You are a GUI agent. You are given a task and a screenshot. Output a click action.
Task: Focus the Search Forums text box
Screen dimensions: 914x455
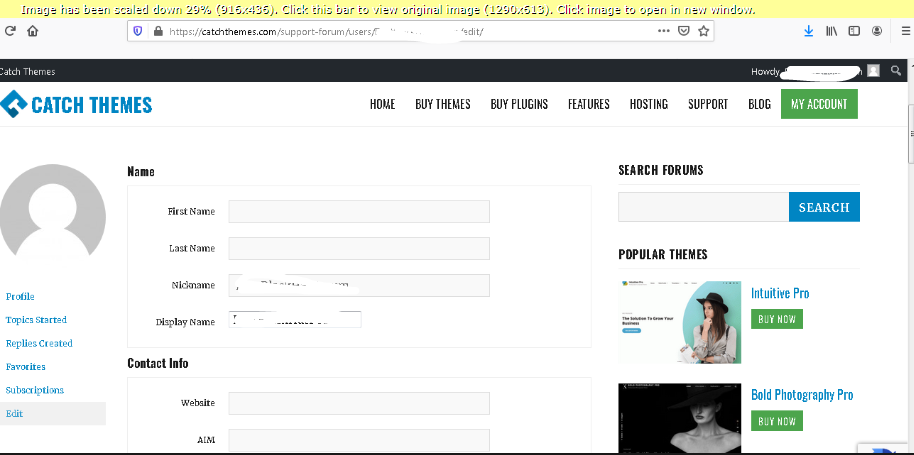pos(704,207)
